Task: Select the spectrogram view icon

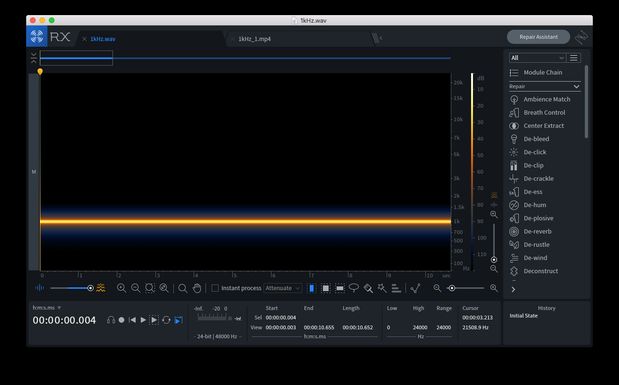Action: pyautogui.click(x=101, y=288)
